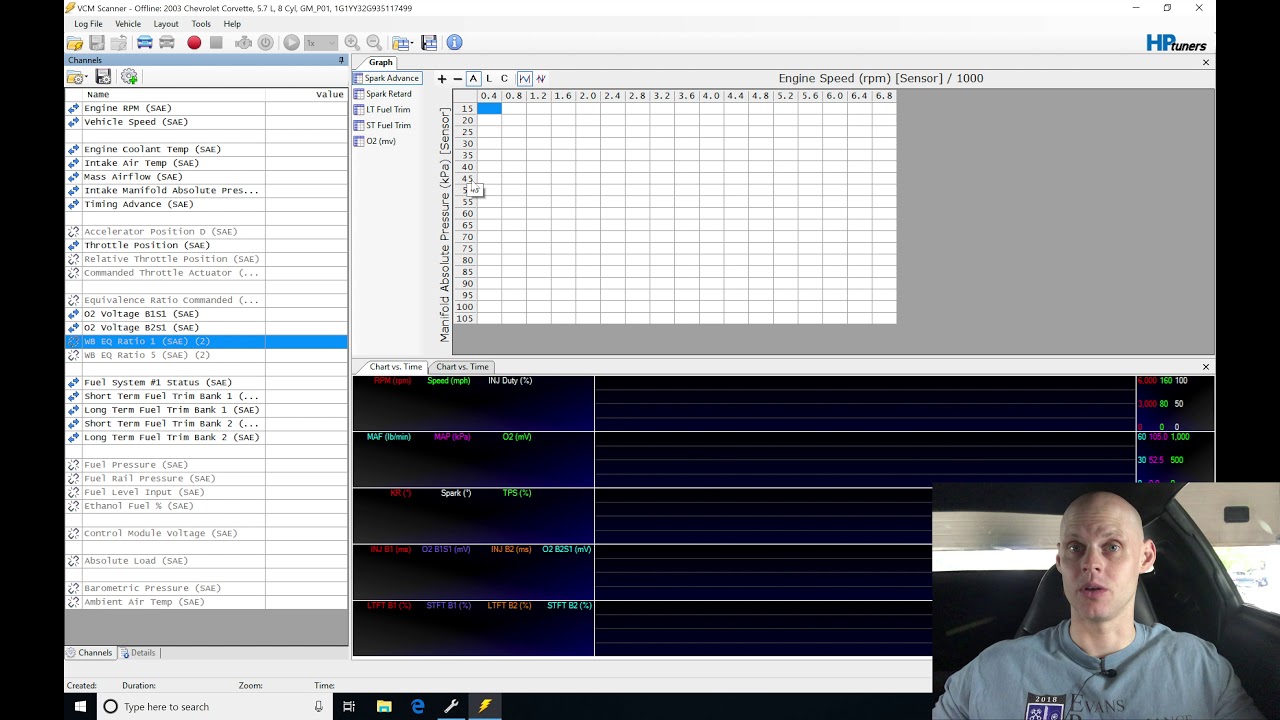Click the engine controls toolbar icon
This screenshot has height=720, width=1280.
[x=243, y=43]
